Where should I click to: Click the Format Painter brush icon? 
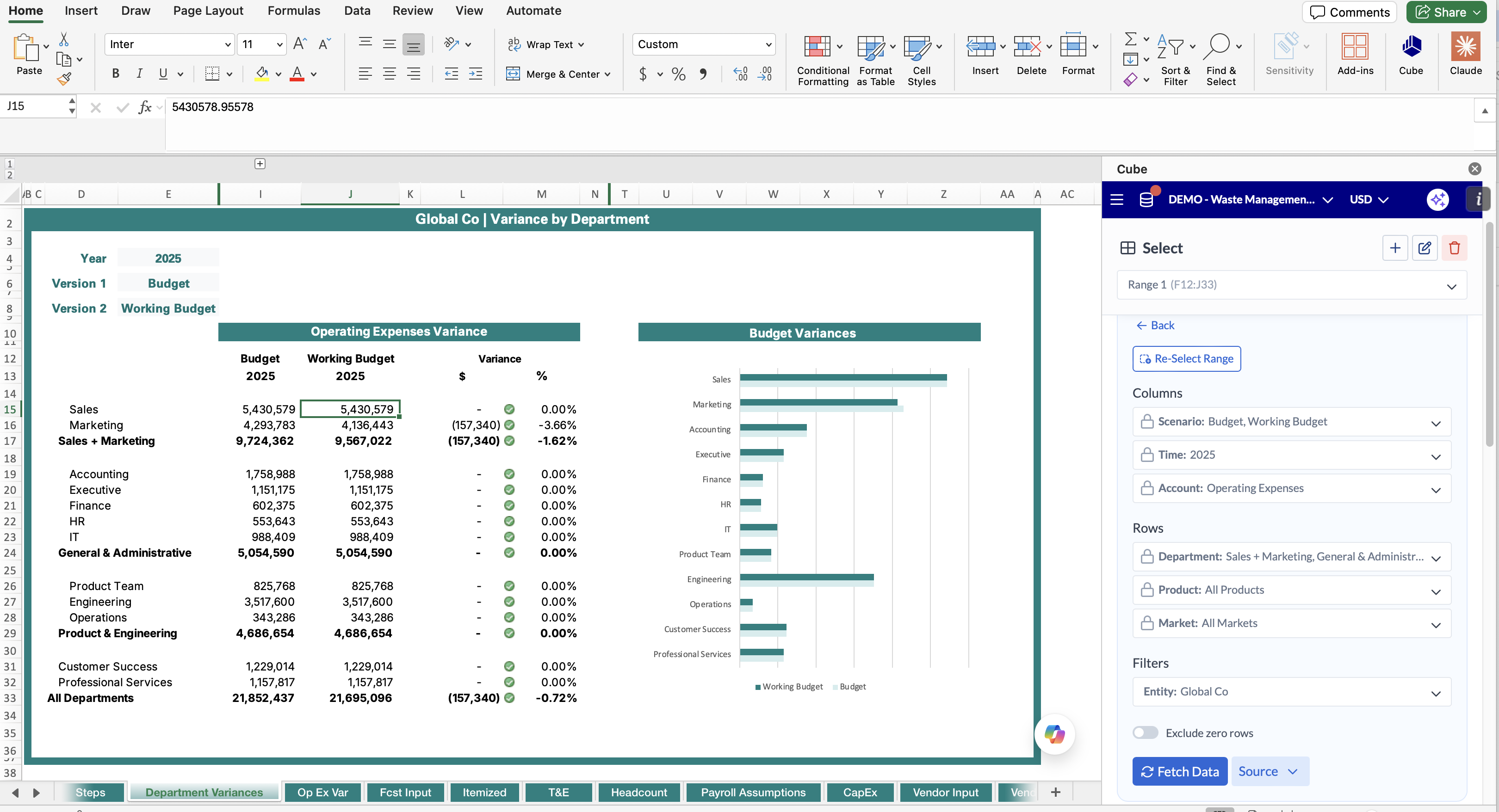click(64, 79)
